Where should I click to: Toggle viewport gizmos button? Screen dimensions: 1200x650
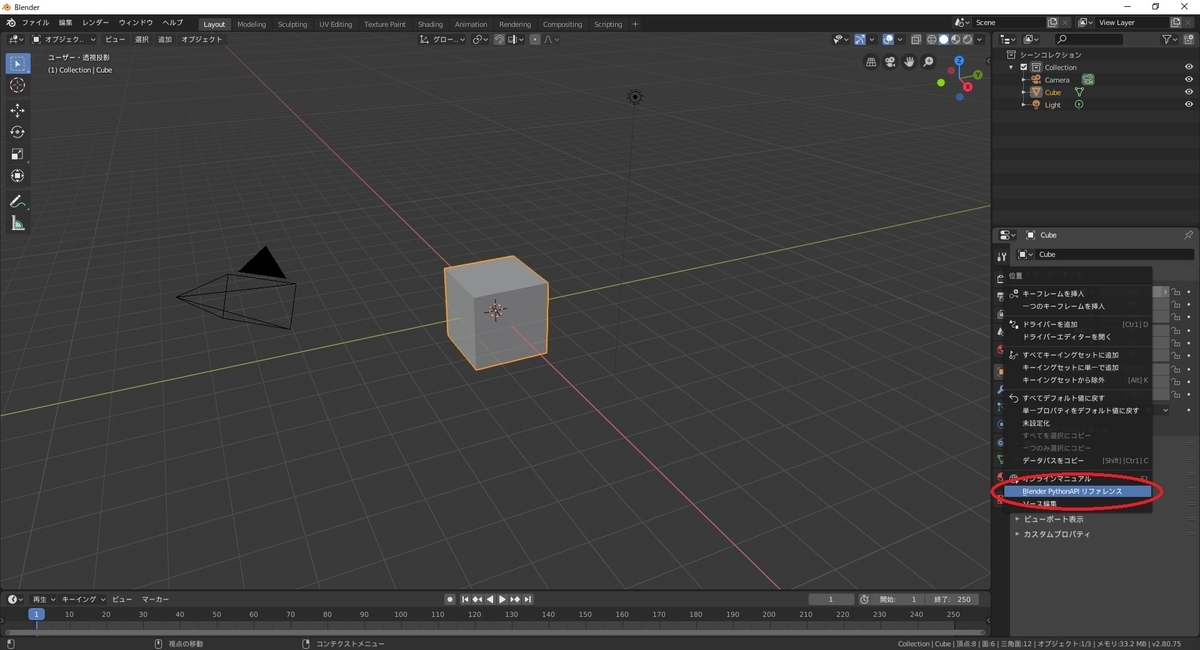(860, 39)
